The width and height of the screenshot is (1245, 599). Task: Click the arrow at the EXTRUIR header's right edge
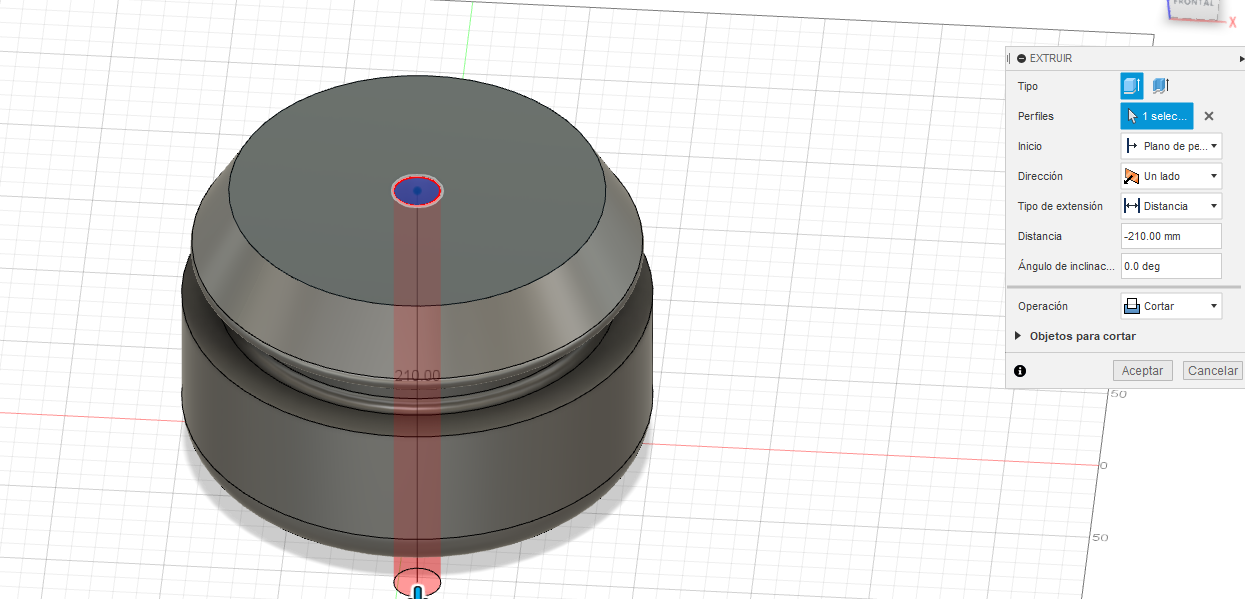point(1240,59)
